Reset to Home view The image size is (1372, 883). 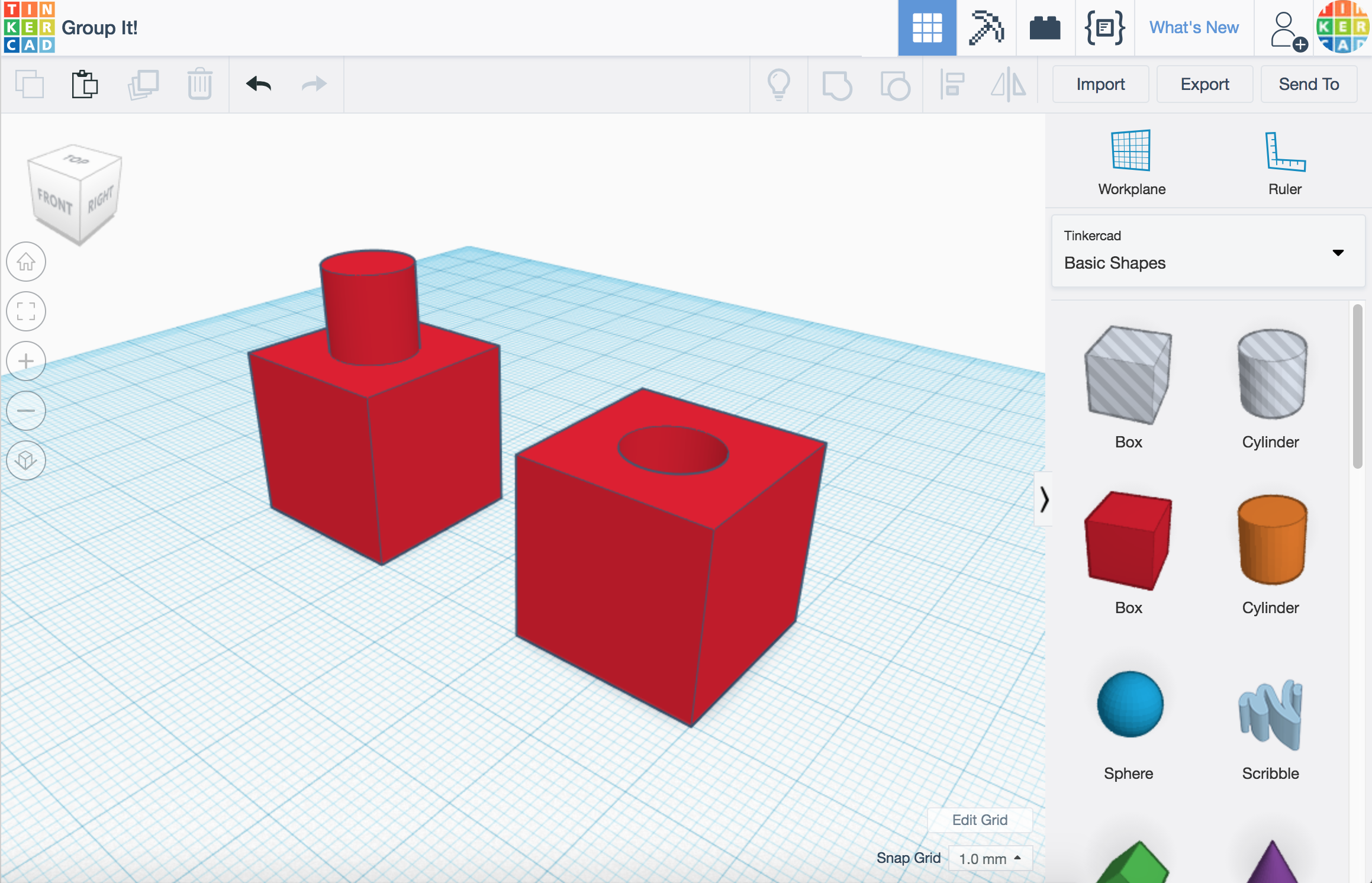pos(26,262)
